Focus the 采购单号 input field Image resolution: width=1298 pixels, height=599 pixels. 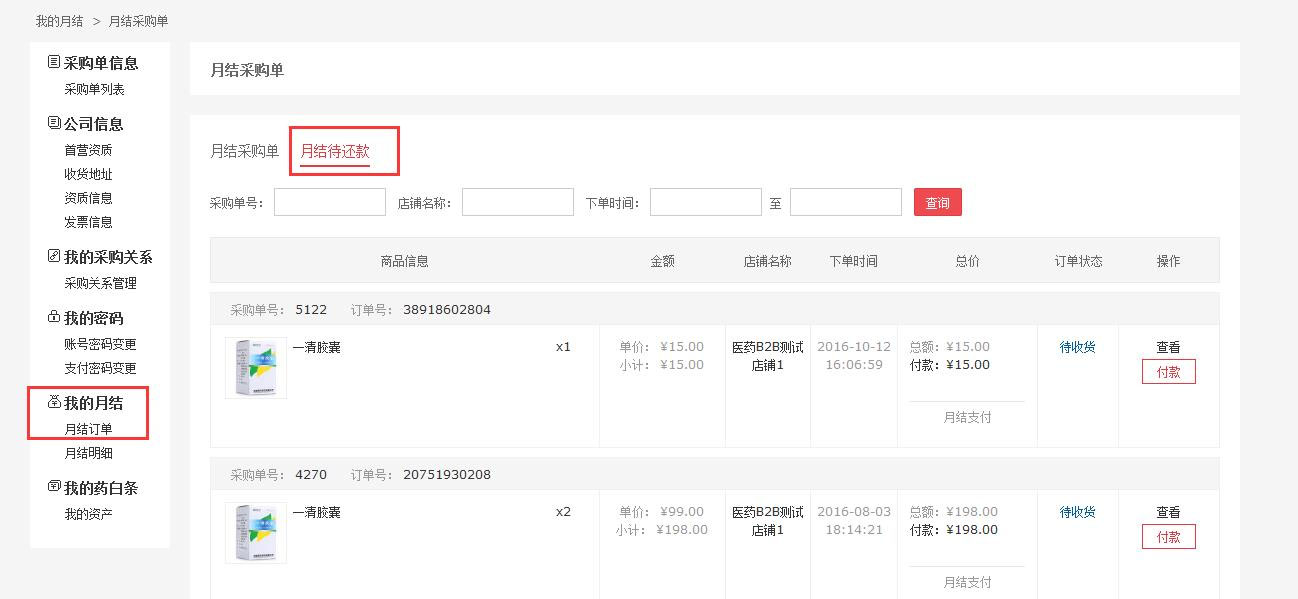click(330, 202)
